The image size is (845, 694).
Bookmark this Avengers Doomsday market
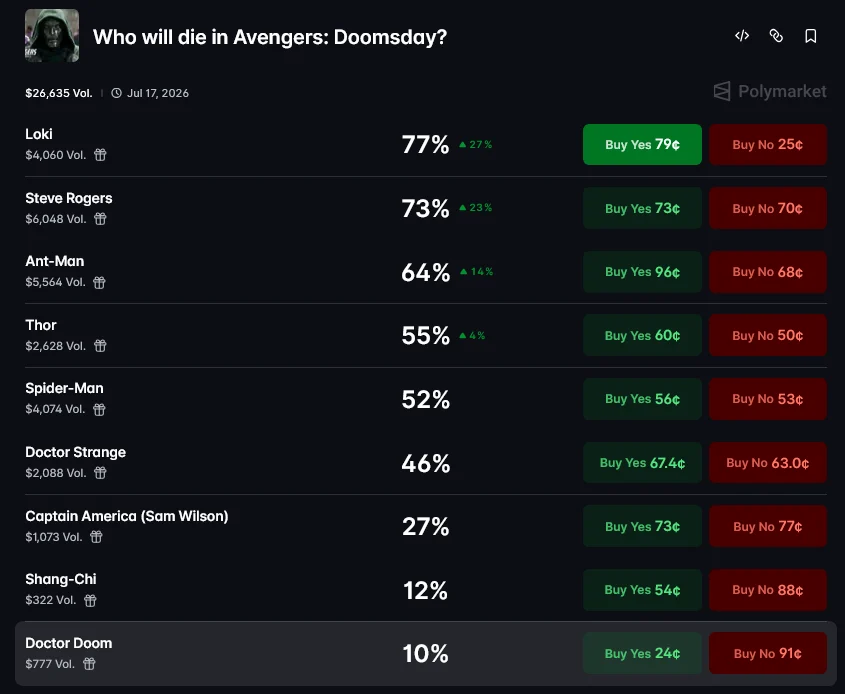811,36
